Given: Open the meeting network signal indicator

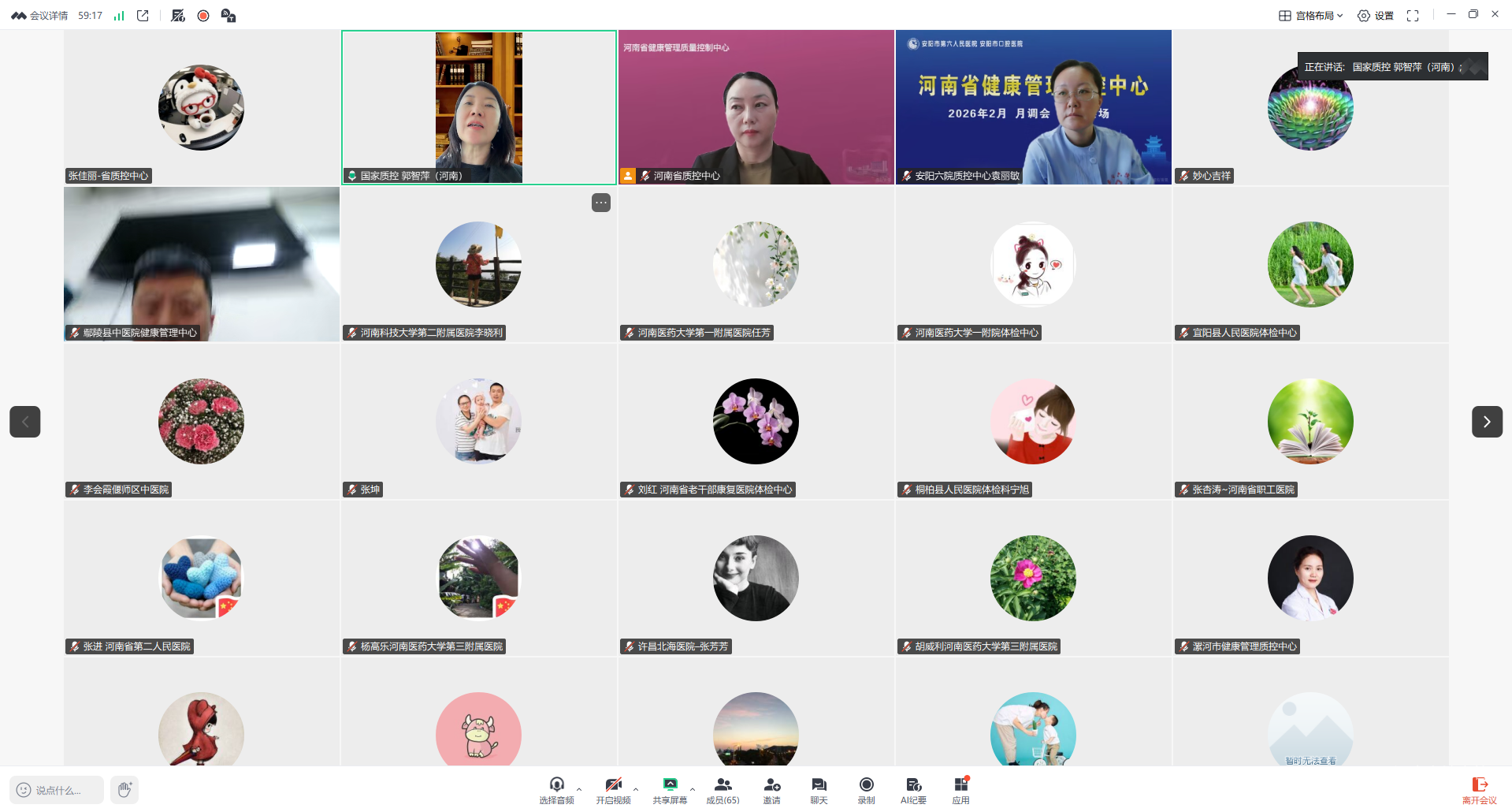Looking at the screenshot, I should [119, 14].
